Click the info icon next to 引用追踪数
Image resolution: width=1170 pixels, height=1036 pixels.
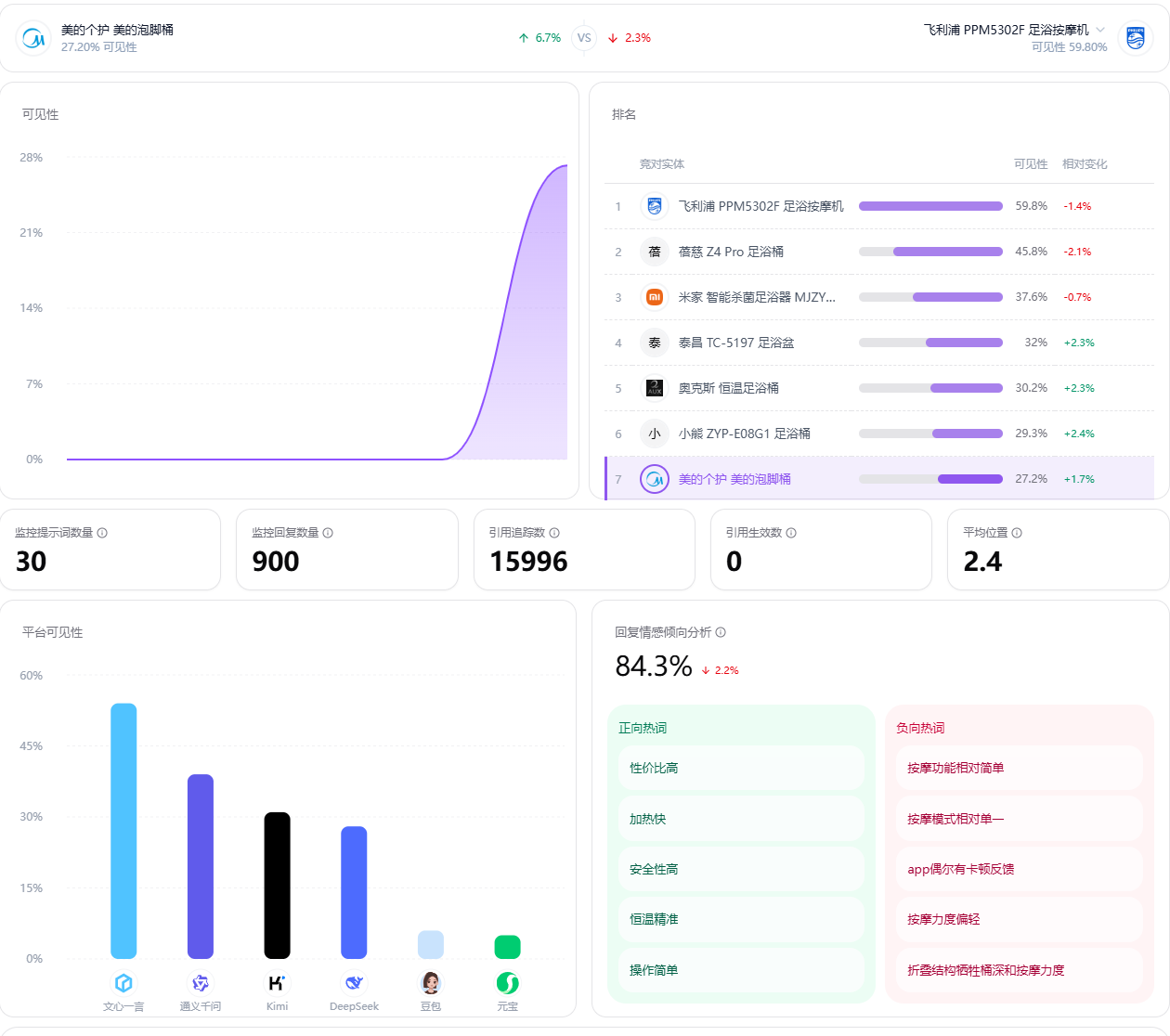click(554, 533)
